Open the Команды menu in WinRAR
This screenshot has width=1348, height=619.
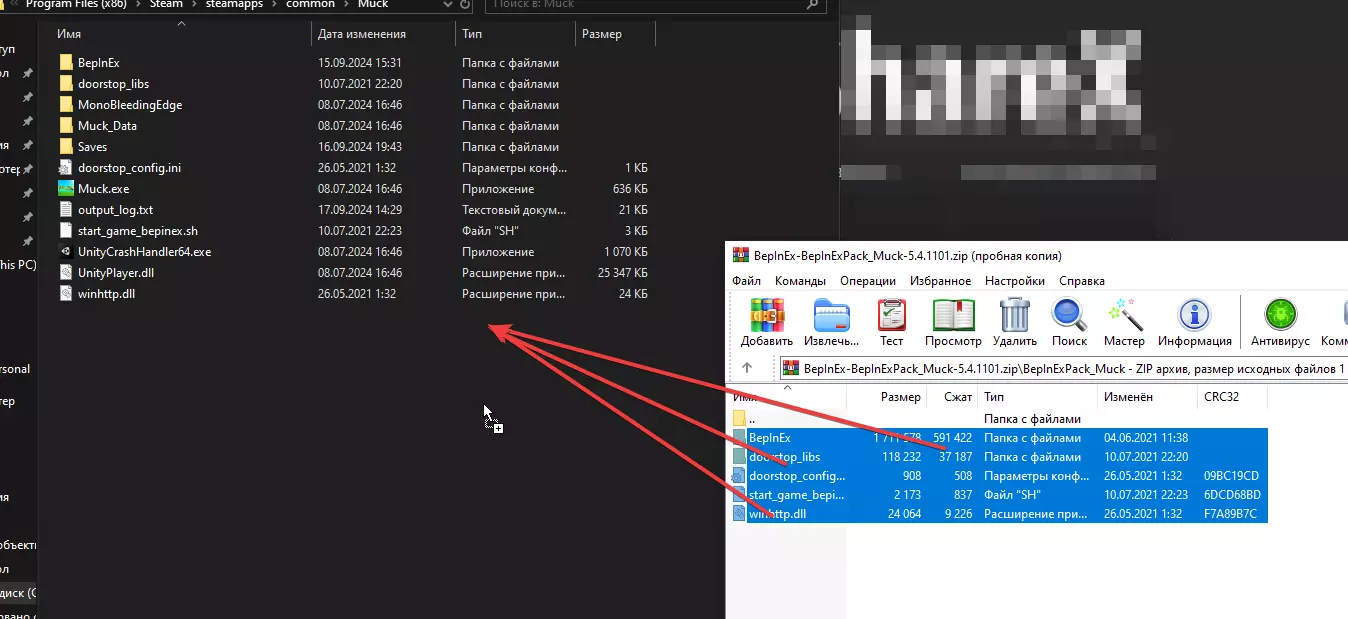(800, 281)
